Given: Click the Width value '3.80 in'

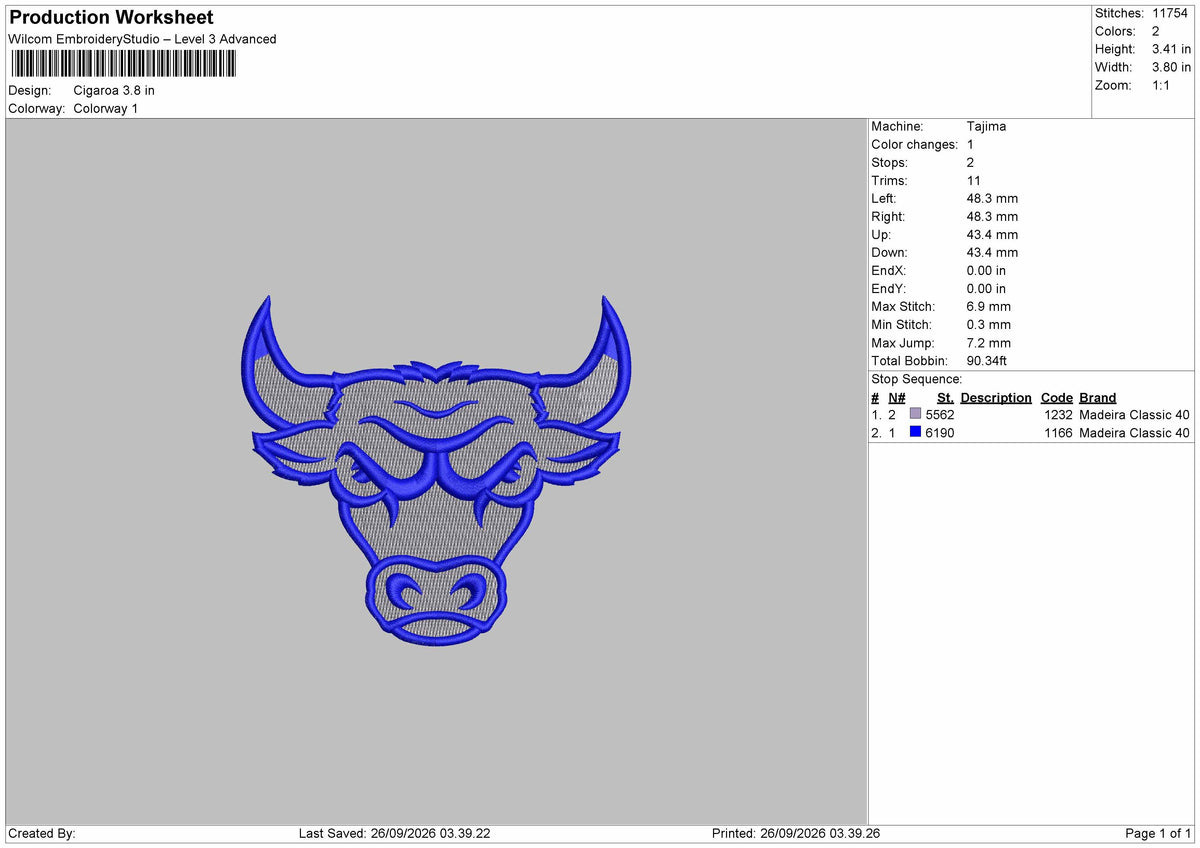Looking at the screenshot, I should [1171, 67].
